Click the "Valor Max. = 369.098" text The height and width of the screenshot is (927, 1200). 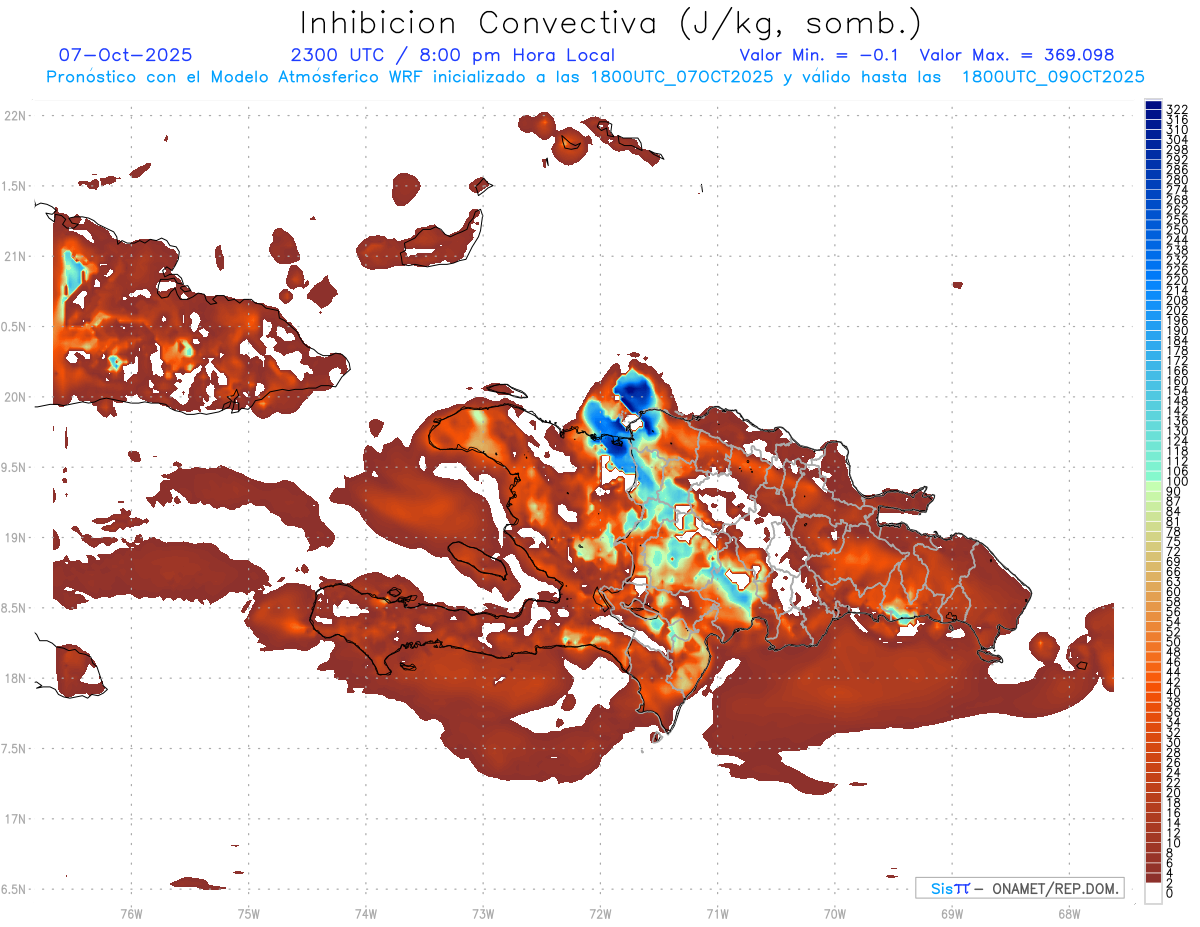[x=1016, y=55]
